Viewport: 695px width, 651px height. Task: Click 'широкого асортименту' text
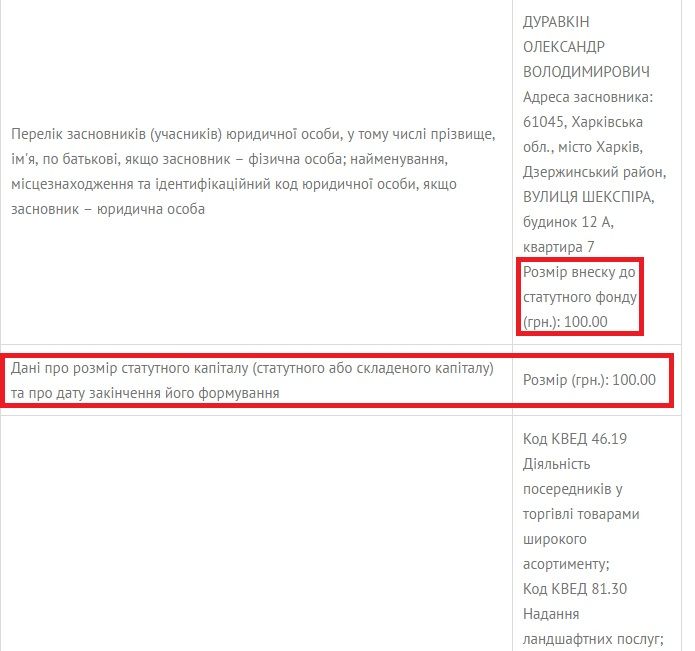tap(566, 551)
